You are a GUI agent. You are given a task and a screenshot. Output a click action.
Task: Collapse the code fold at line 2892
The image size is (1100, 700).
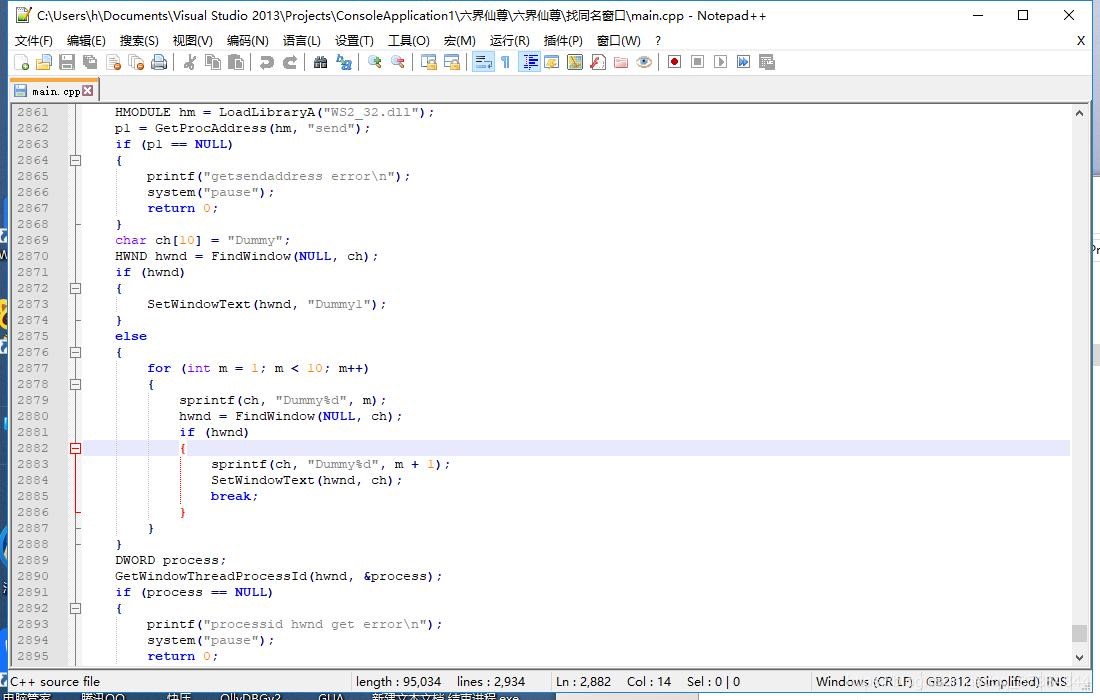(76, 608)
